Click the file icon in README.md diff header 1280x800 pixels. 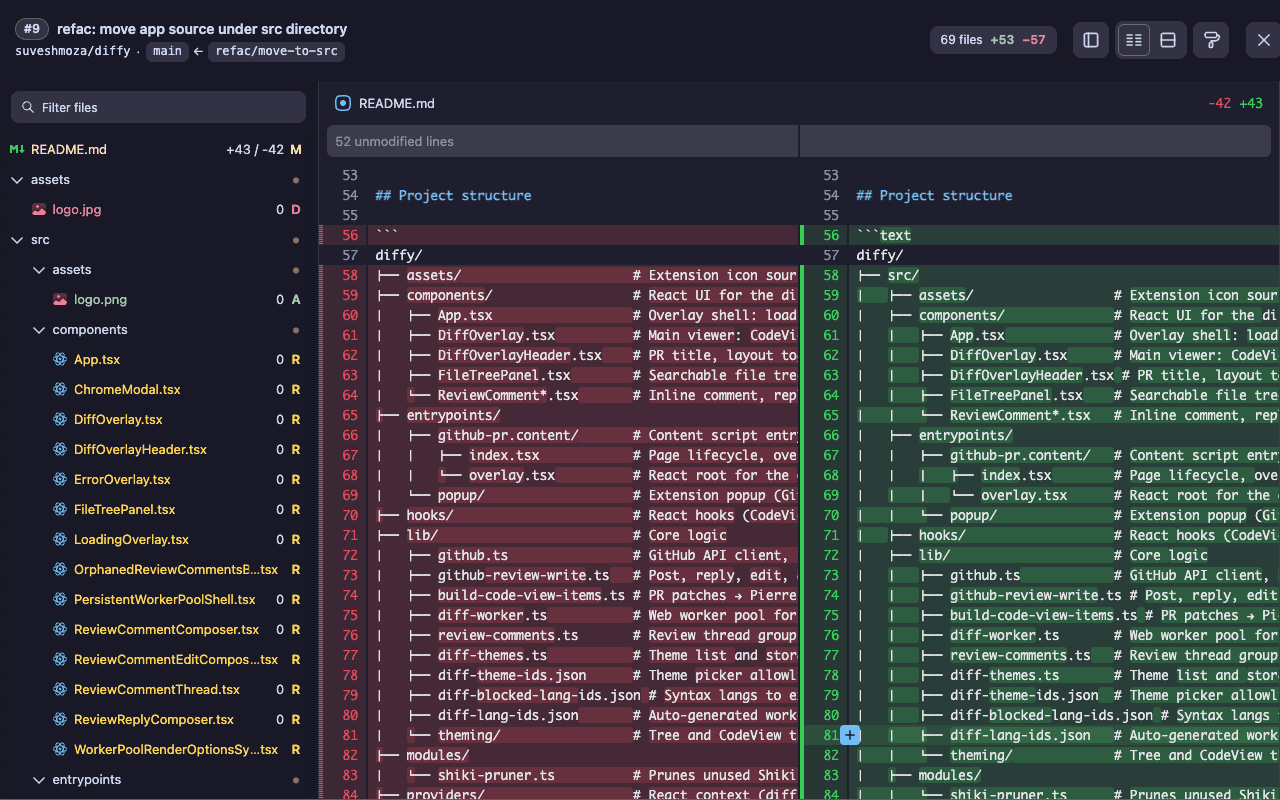pyautogui.click(x=343, y=103)
